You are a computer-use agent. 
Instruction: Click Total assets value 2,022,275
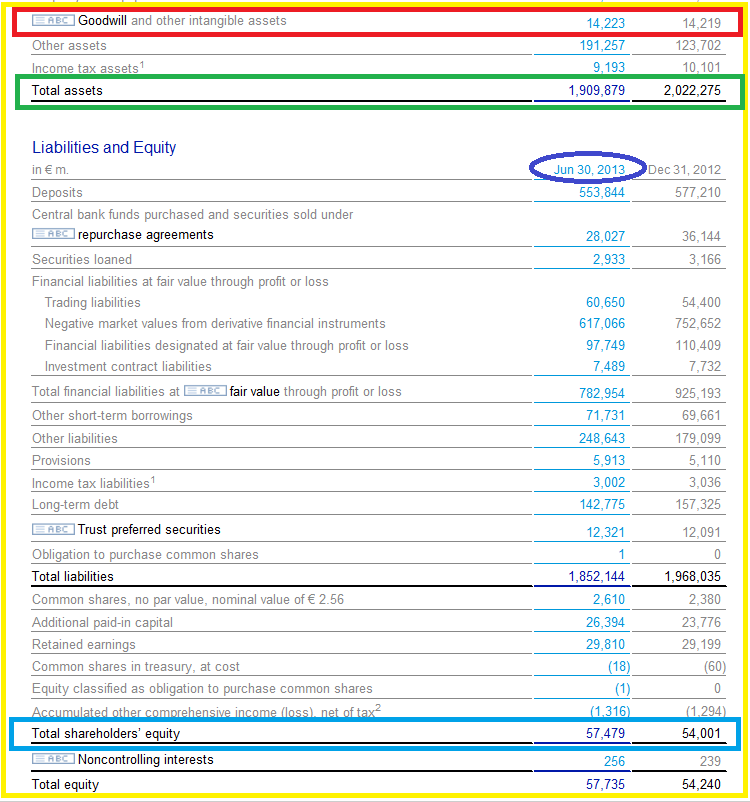pyautogui.click(x=692, y=91)
